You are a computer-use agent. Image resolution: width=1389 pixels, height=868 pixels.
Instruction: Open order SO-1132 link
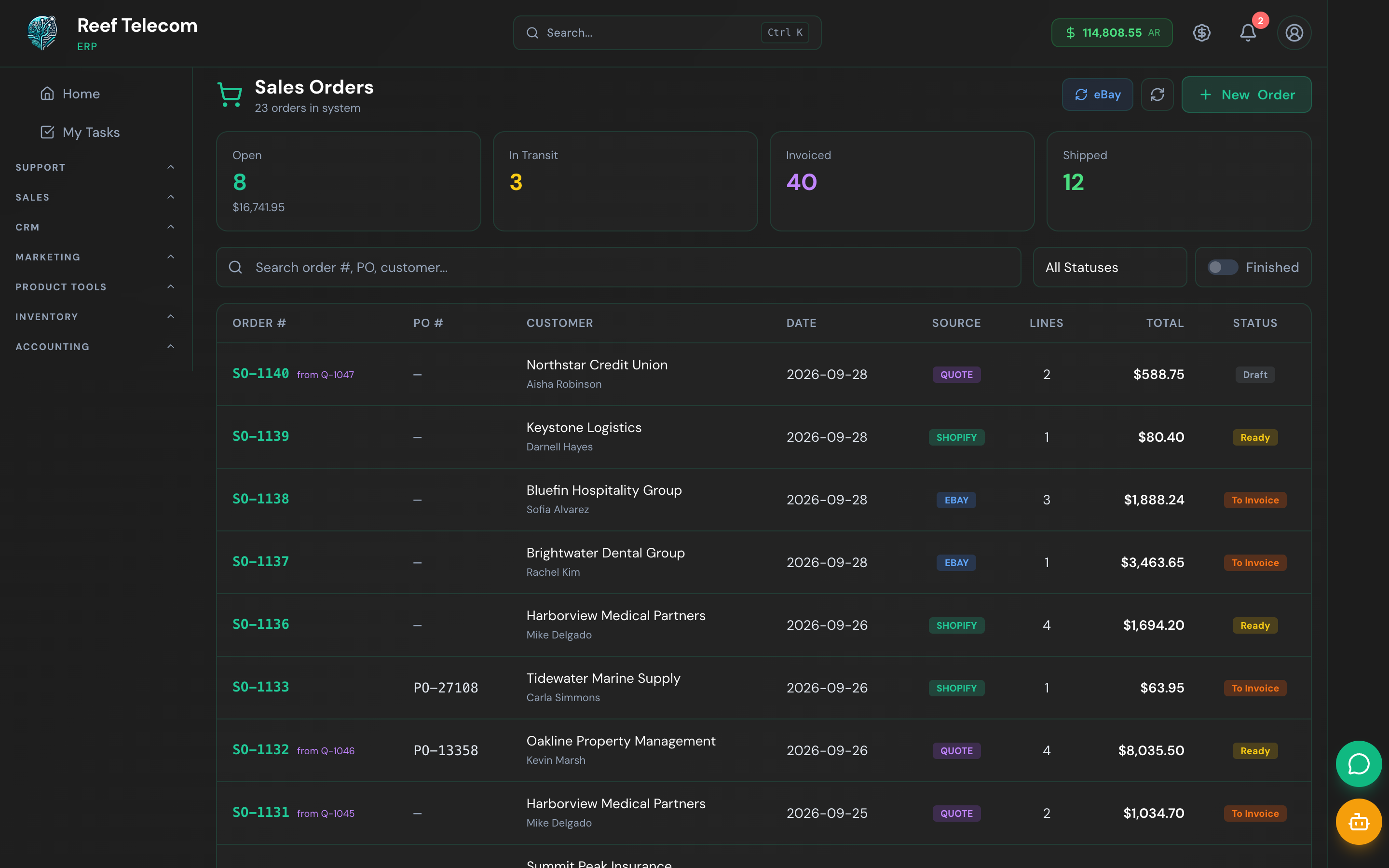[260, 749]
